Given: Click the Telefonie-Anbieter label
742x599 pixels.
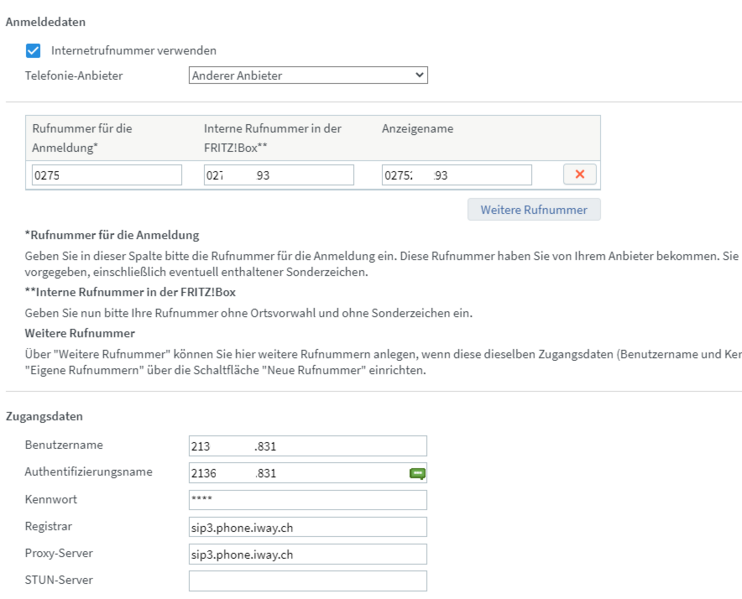Looking at the screenshot, I should click(74, 76).
